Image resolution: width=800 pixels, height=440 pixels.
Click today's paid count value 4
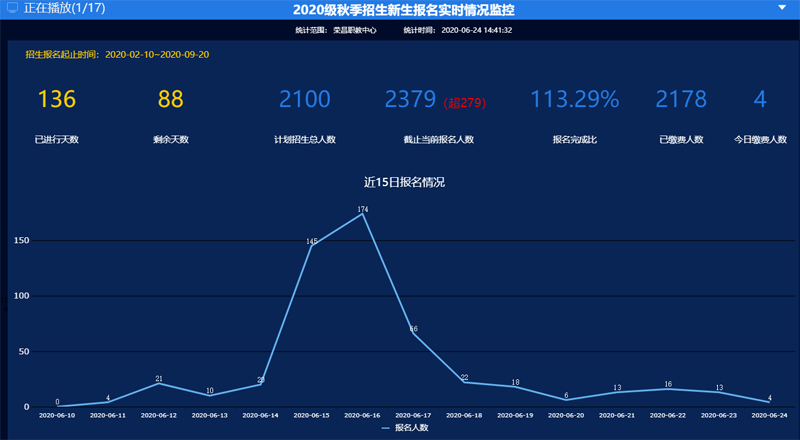click(x=760, y=99)
